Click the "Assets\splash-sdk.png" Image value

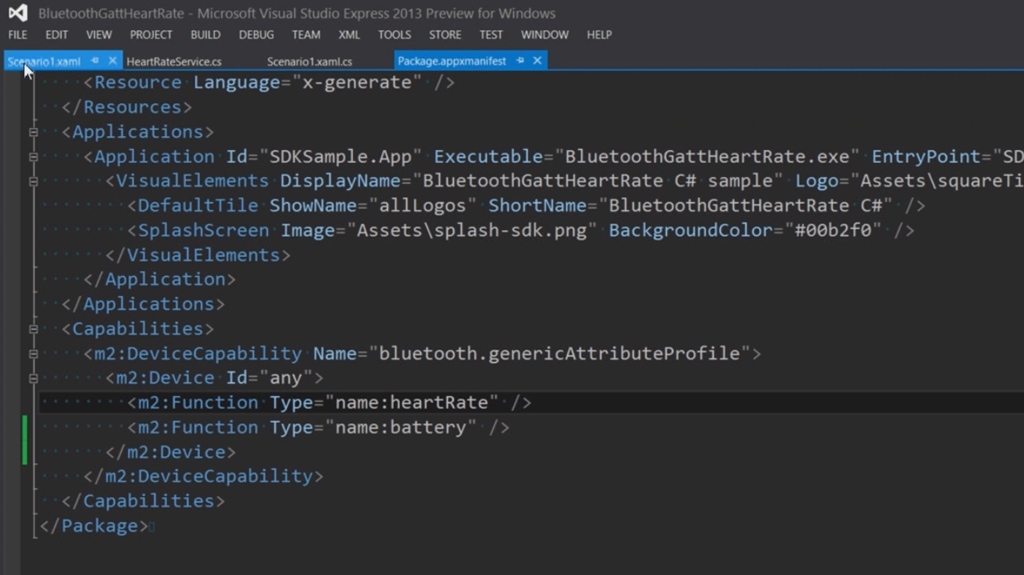pyautogui.click(x=472, y=230)
